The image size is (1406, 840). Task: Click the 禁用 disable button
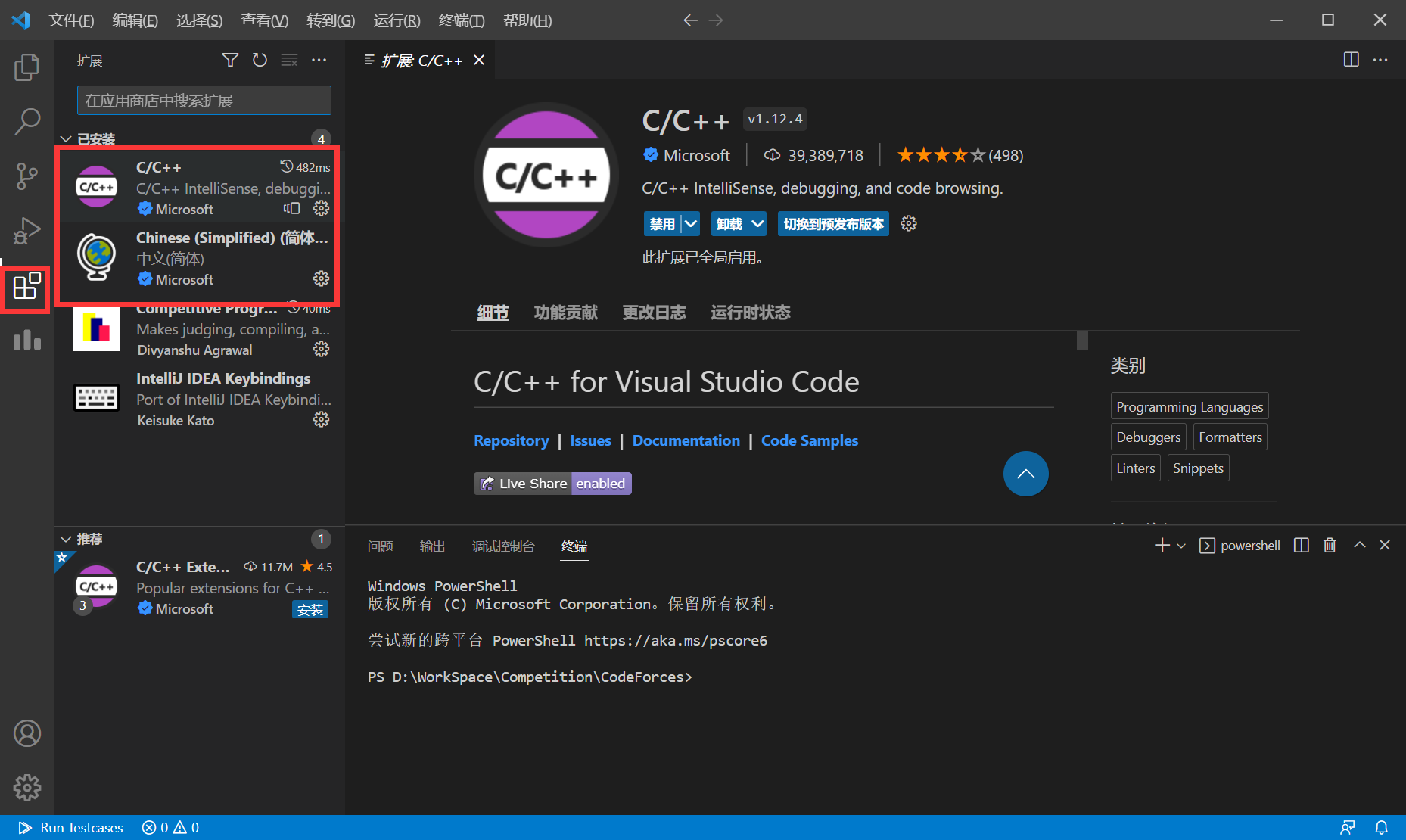coord(662,224)
